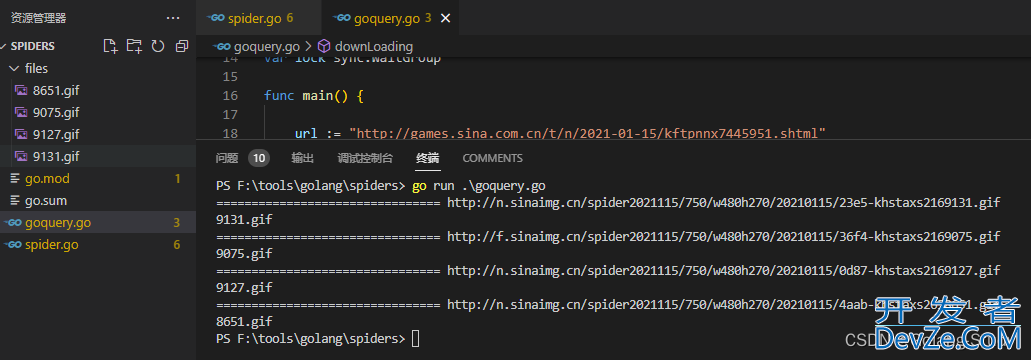The image size is (1031, 360).
Task: Click the Go file icon on spider.go tab
Action: pos(216,18)
